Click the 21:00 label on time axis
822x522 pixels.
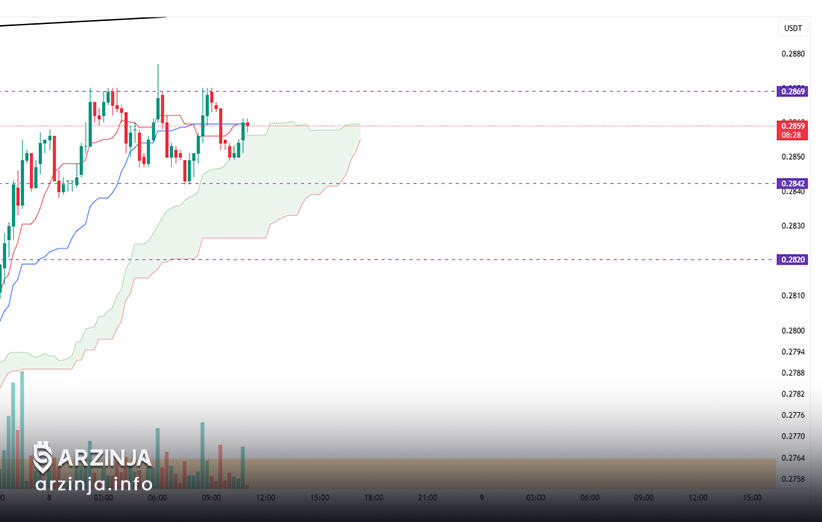coord(428,498)
